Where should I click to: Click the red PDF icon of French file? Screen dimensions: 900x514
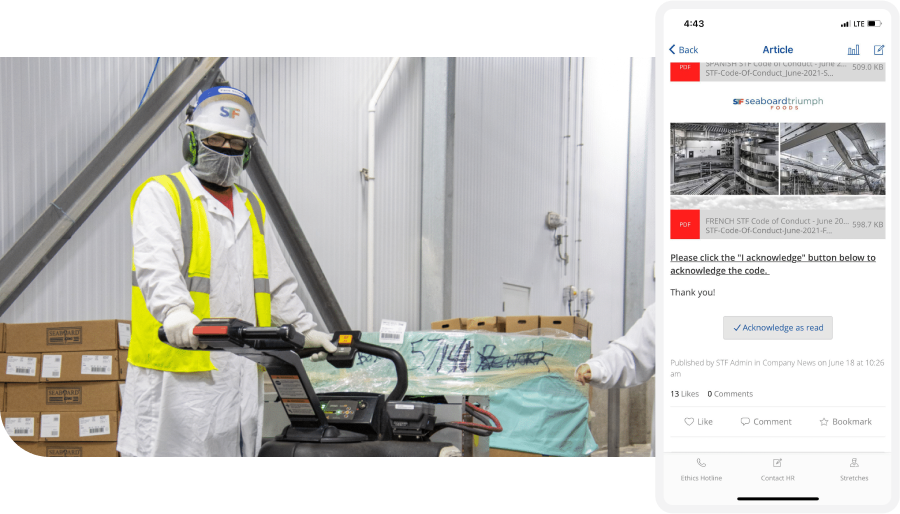pyautogui.click(x=685, y=224)
